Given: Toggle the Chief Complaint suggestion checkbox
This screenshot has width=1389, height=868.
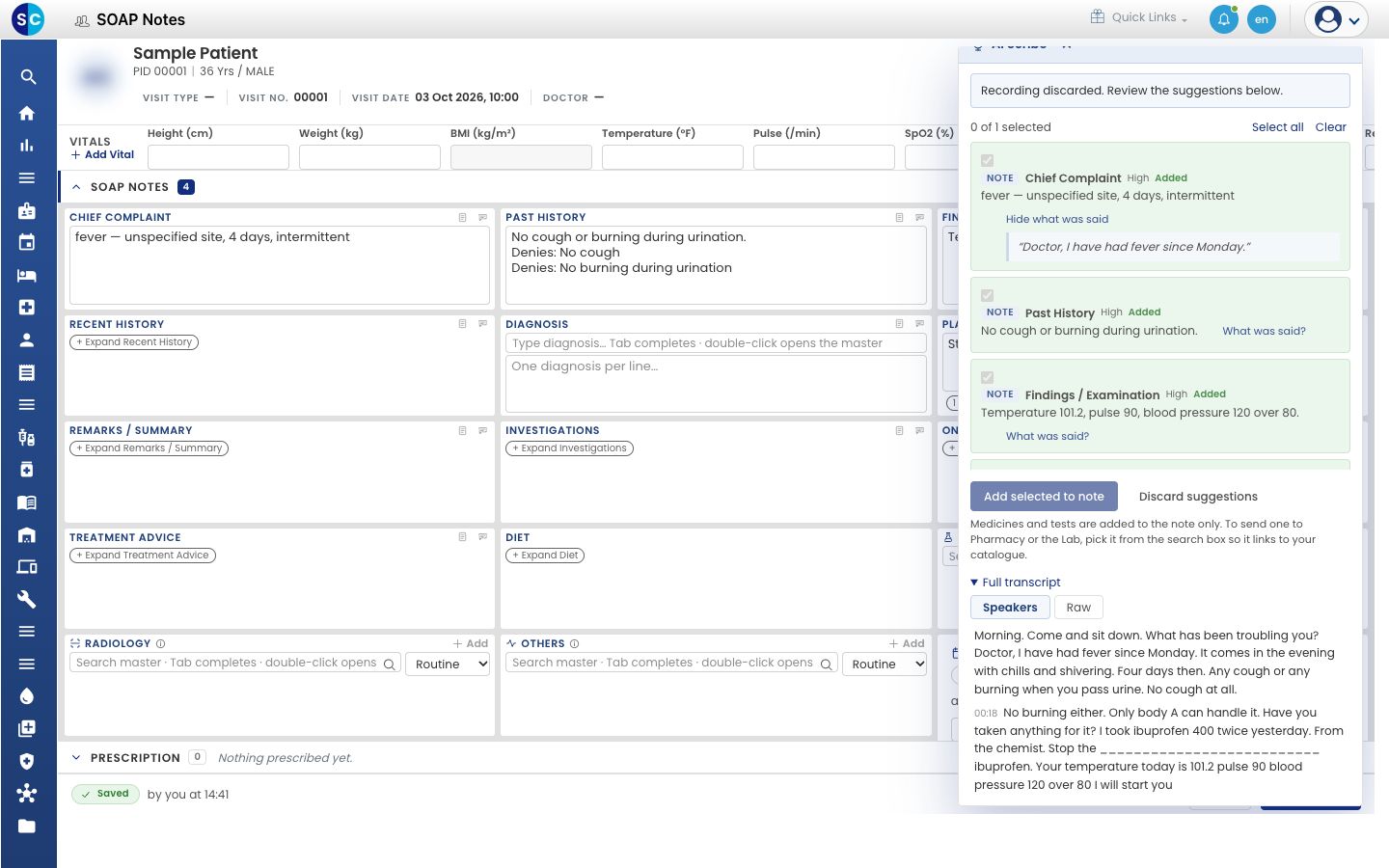Looking at the screenshot, I should (987, 161).
